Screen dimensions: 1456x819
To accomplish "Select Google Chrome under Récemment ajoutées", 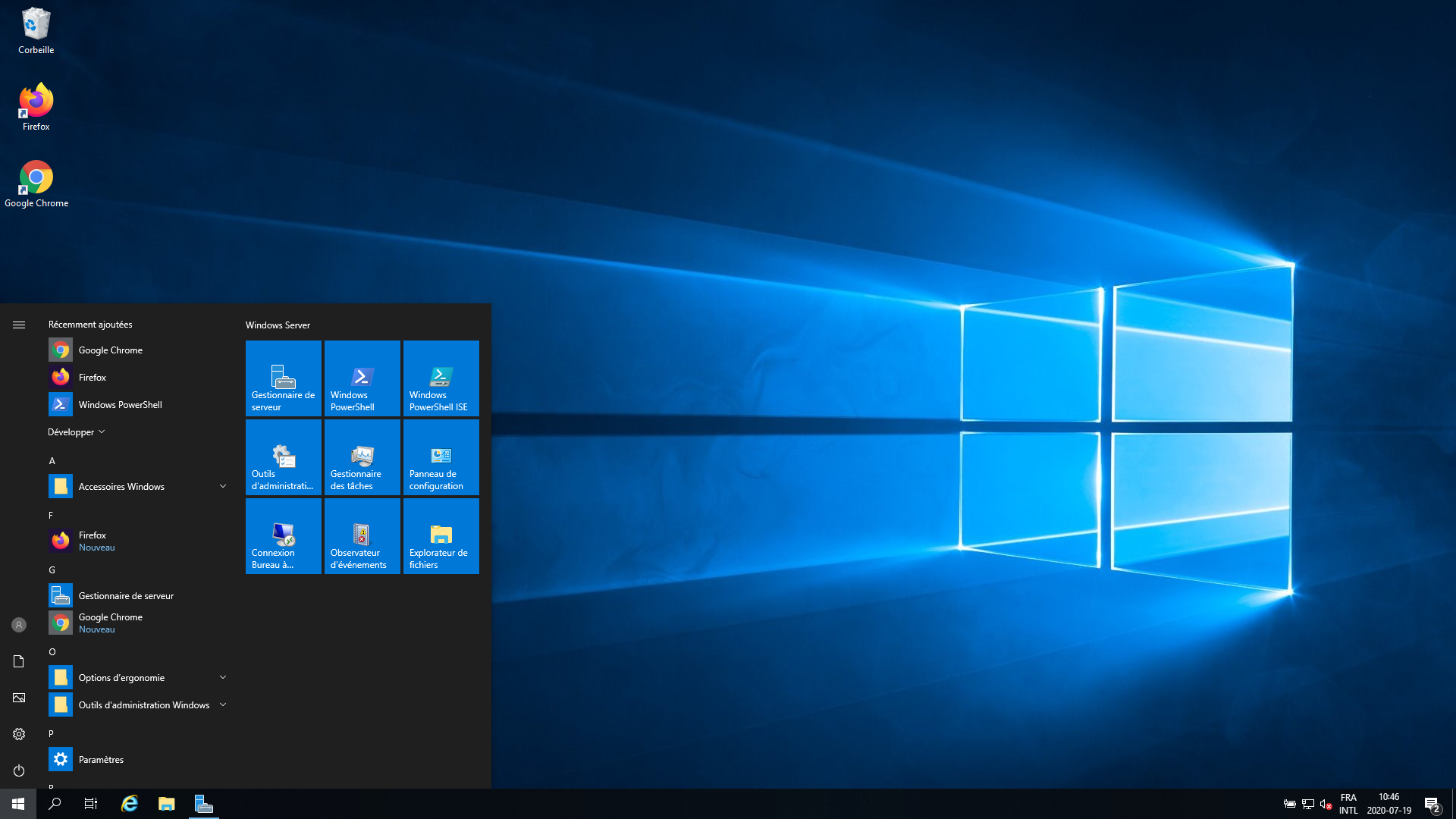I will pos(110,350).
